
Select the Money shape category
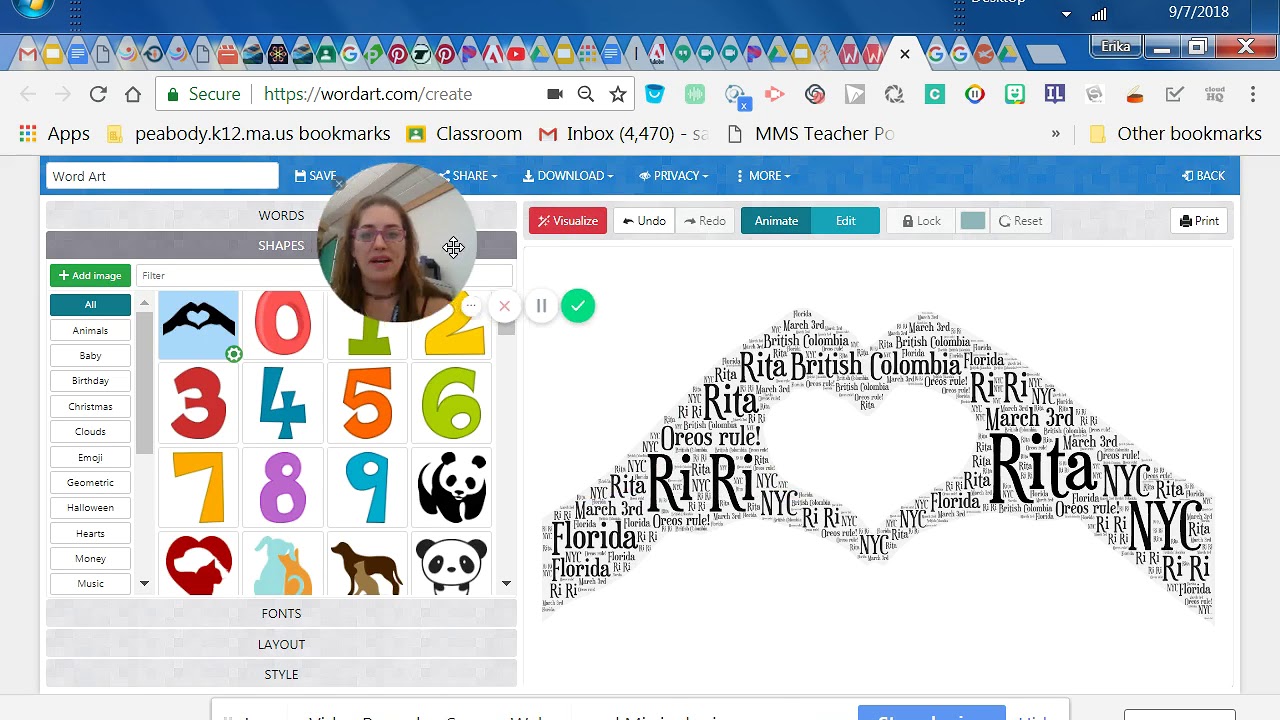(x=90, y=558)
